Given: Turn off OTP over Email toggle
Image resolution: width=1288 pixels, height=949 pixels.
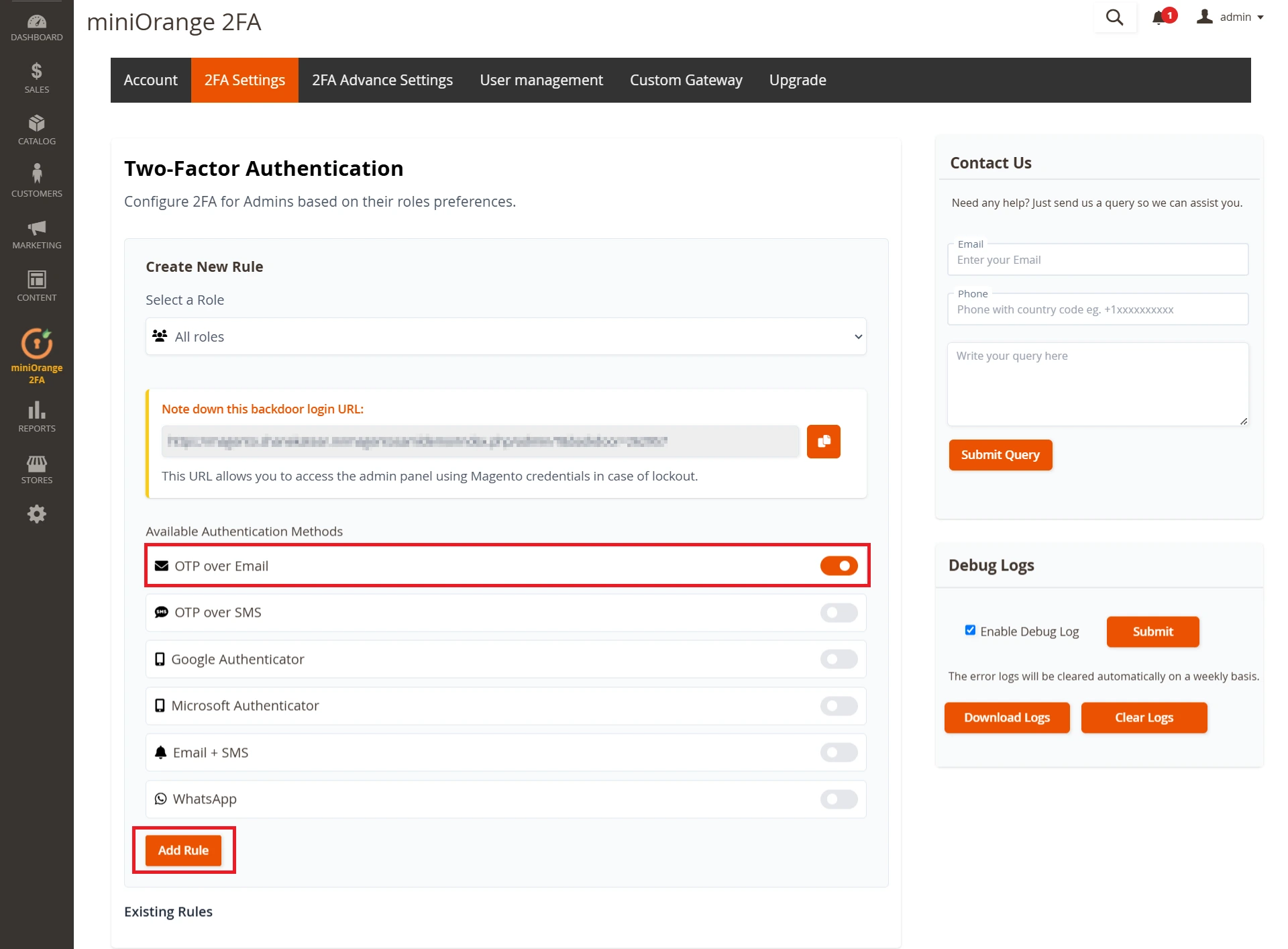Looking at the screenshot, I should coord(839,566).
